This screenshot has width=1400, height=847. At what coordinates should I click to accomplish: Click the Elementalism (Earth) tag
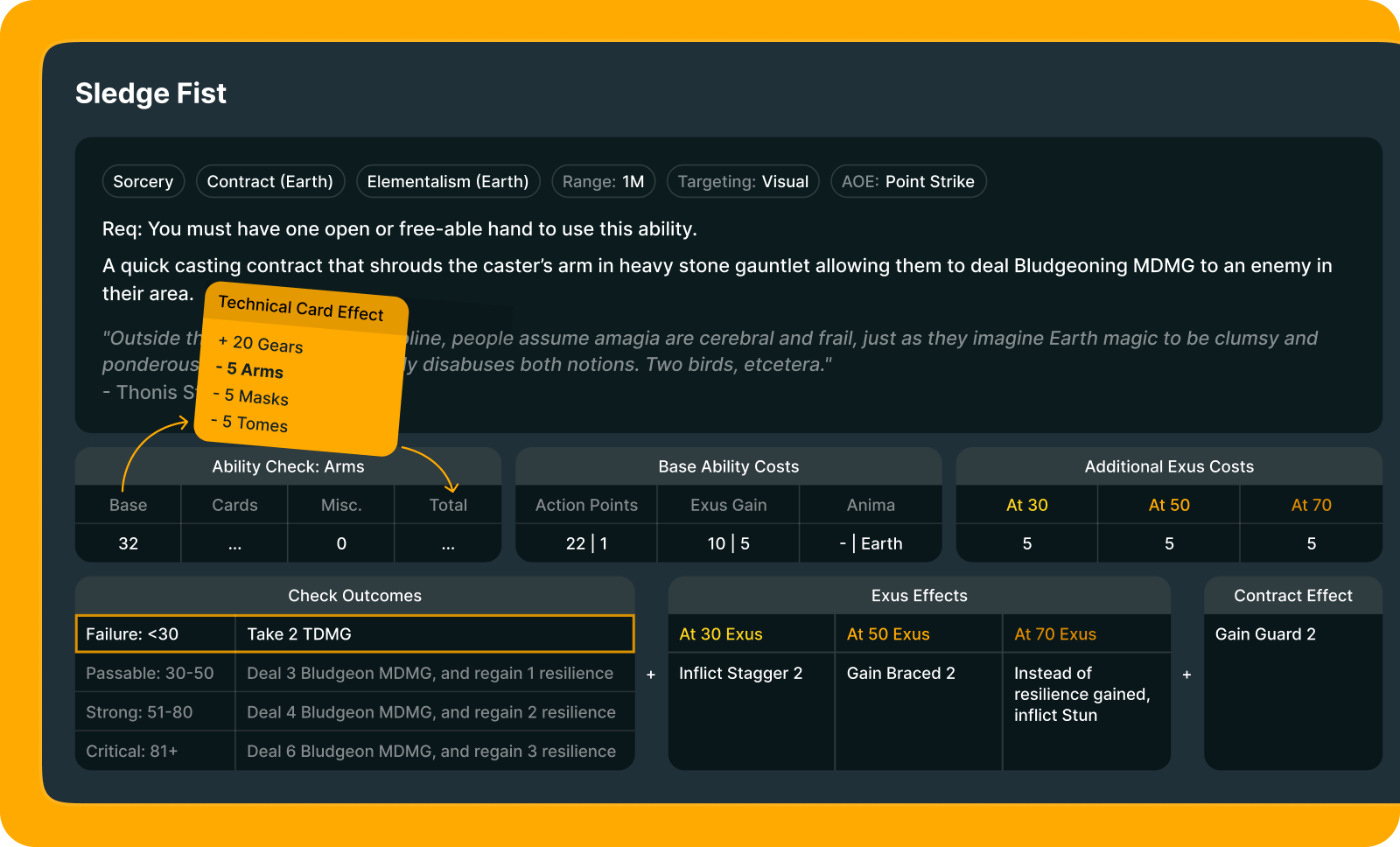click(x=448, y=181)
